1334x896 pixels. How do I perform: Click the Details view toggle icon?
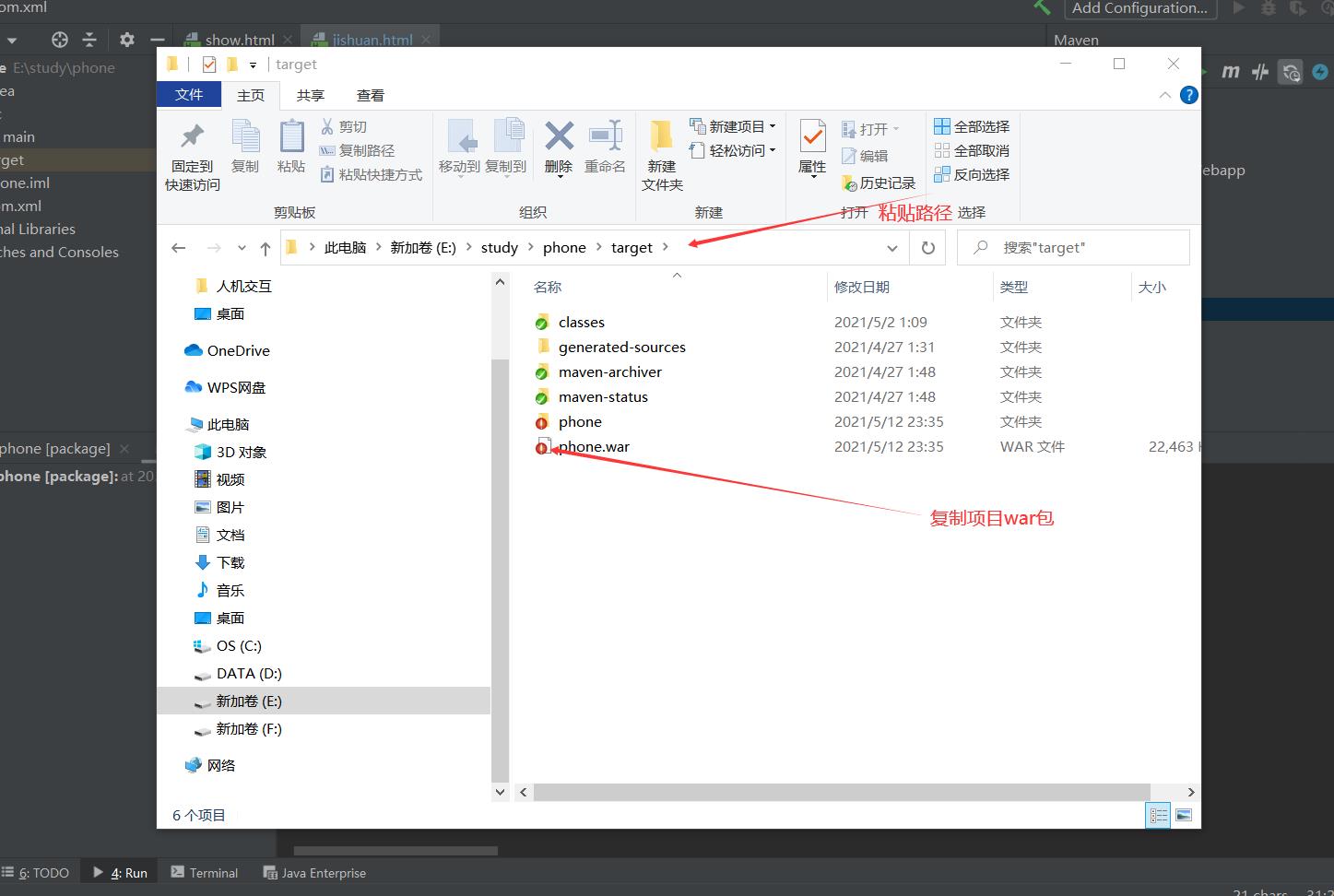[1158, 815]
